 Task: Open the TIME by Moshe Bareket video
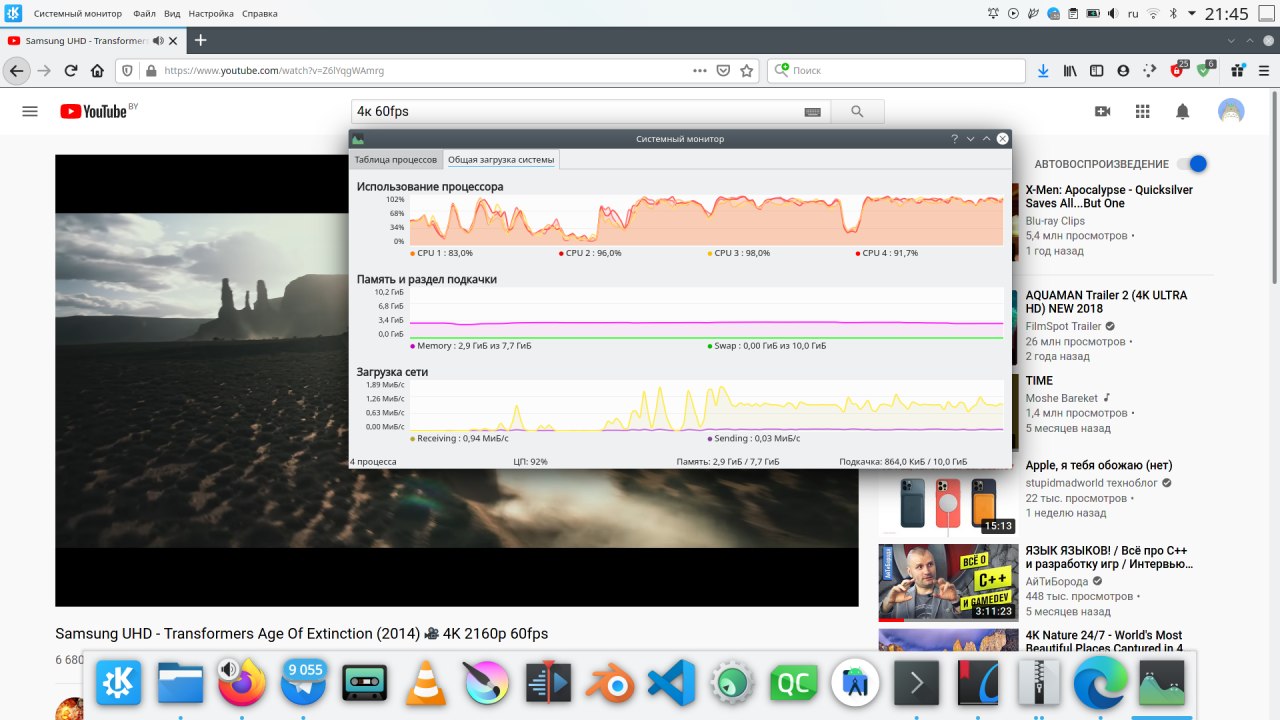click(1039, 381)
